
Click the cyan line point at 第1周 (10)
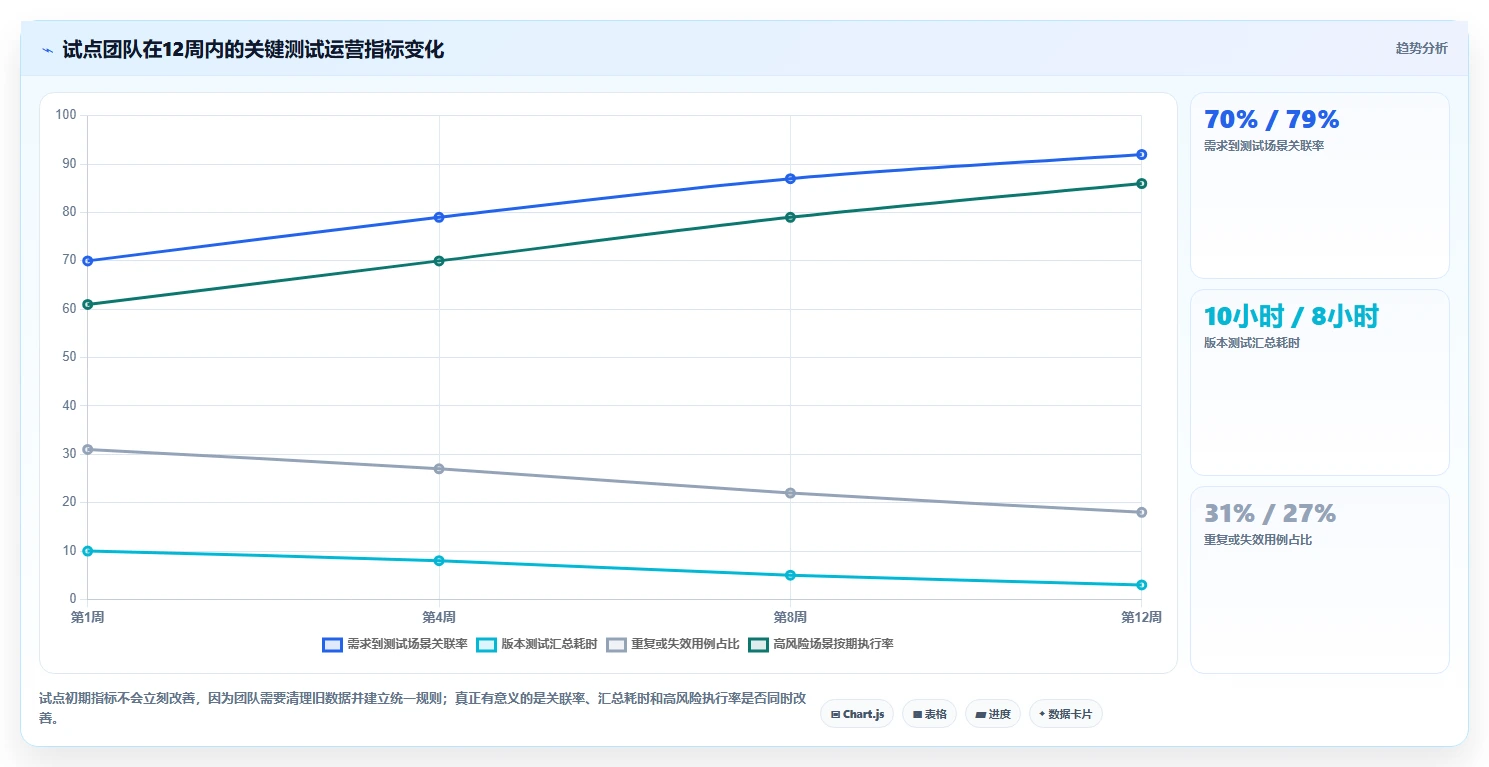tap(88, 551)
